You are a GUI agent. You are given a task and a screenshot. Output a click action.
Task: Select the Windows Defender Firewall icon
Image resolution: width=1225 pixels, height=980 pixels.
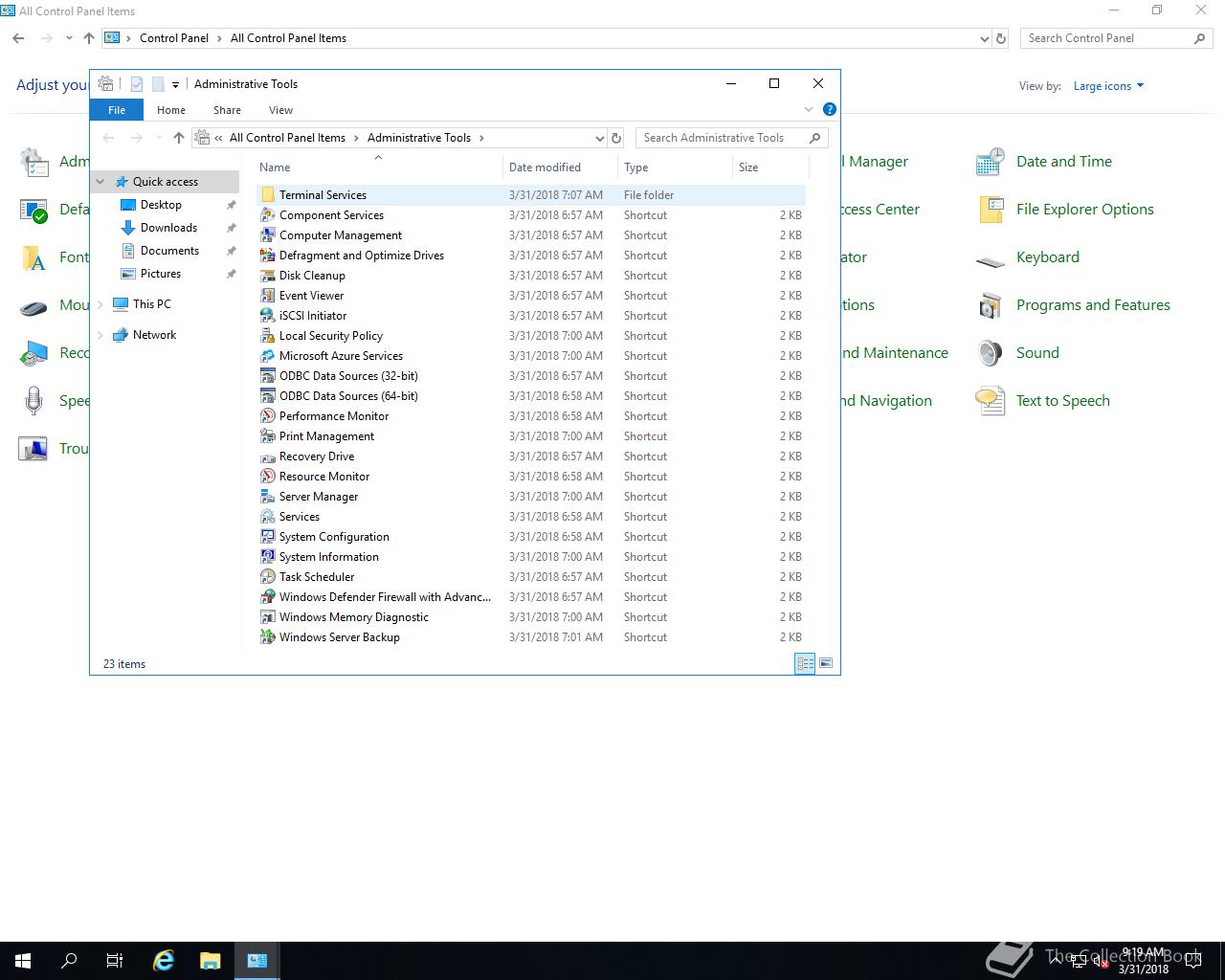(268, 597)
